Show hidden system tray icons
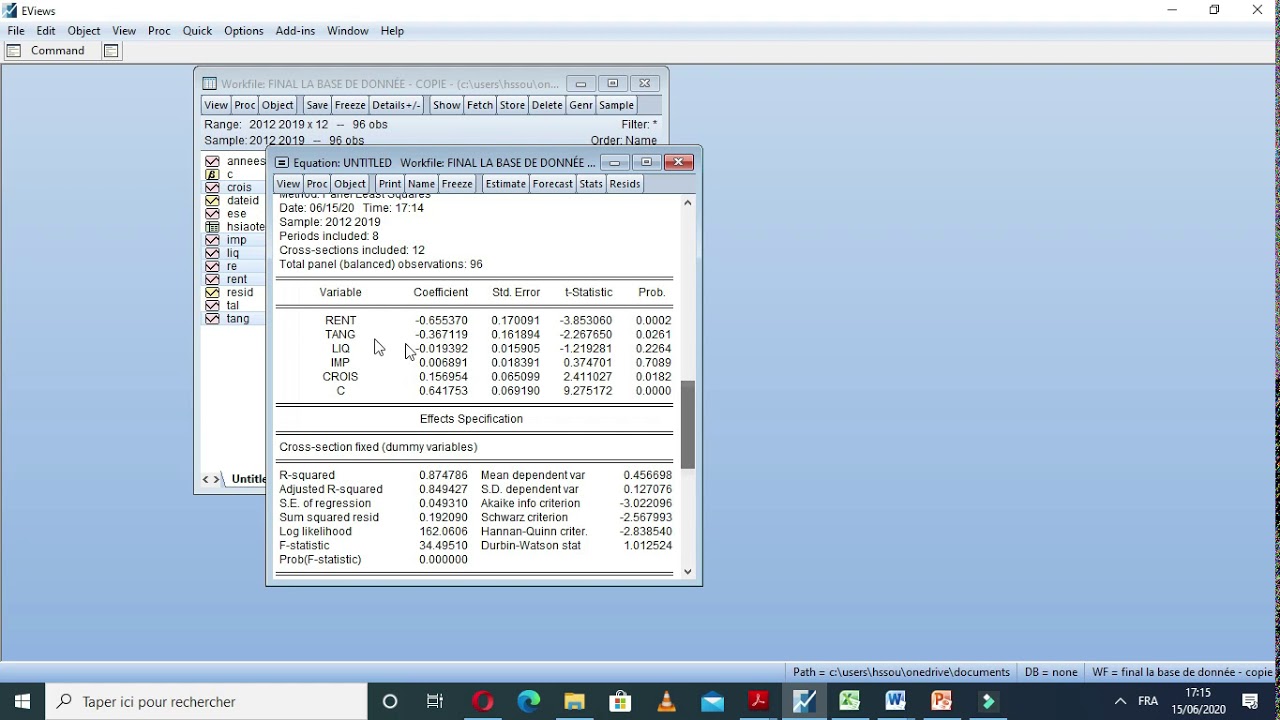The width and height of the screenshot is (1280, 720). tap(1120, 701)
